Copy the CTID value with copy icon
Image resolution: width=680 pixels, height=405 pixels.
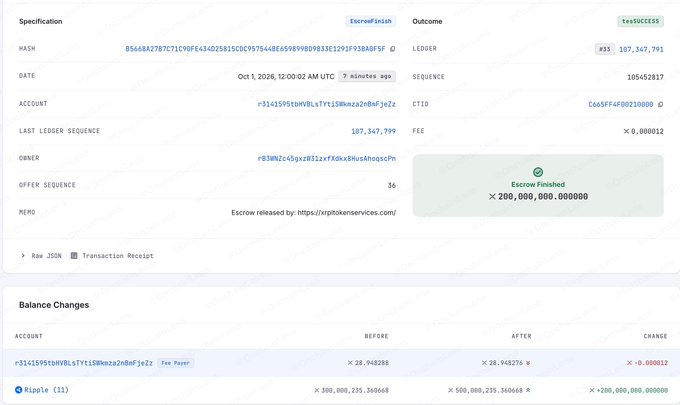[660, 104]
